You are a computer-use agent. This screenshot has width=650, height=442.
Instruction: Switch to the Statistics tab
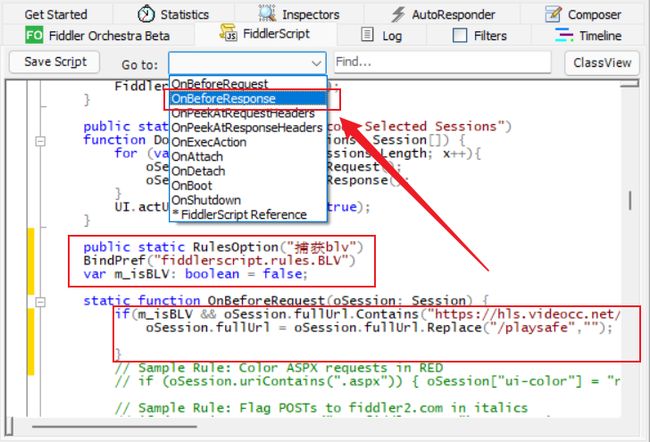coord(173,15)
